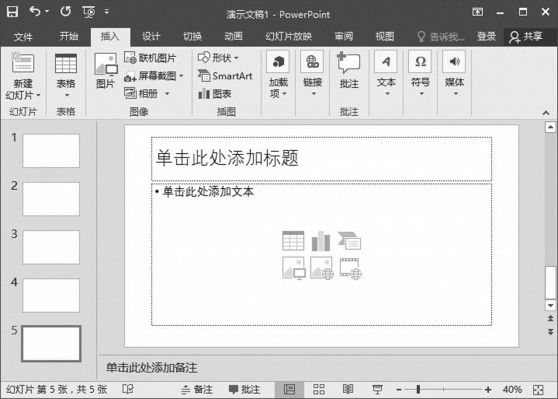
Task: Open the 链接 links menu
Action: coord(312,74)
